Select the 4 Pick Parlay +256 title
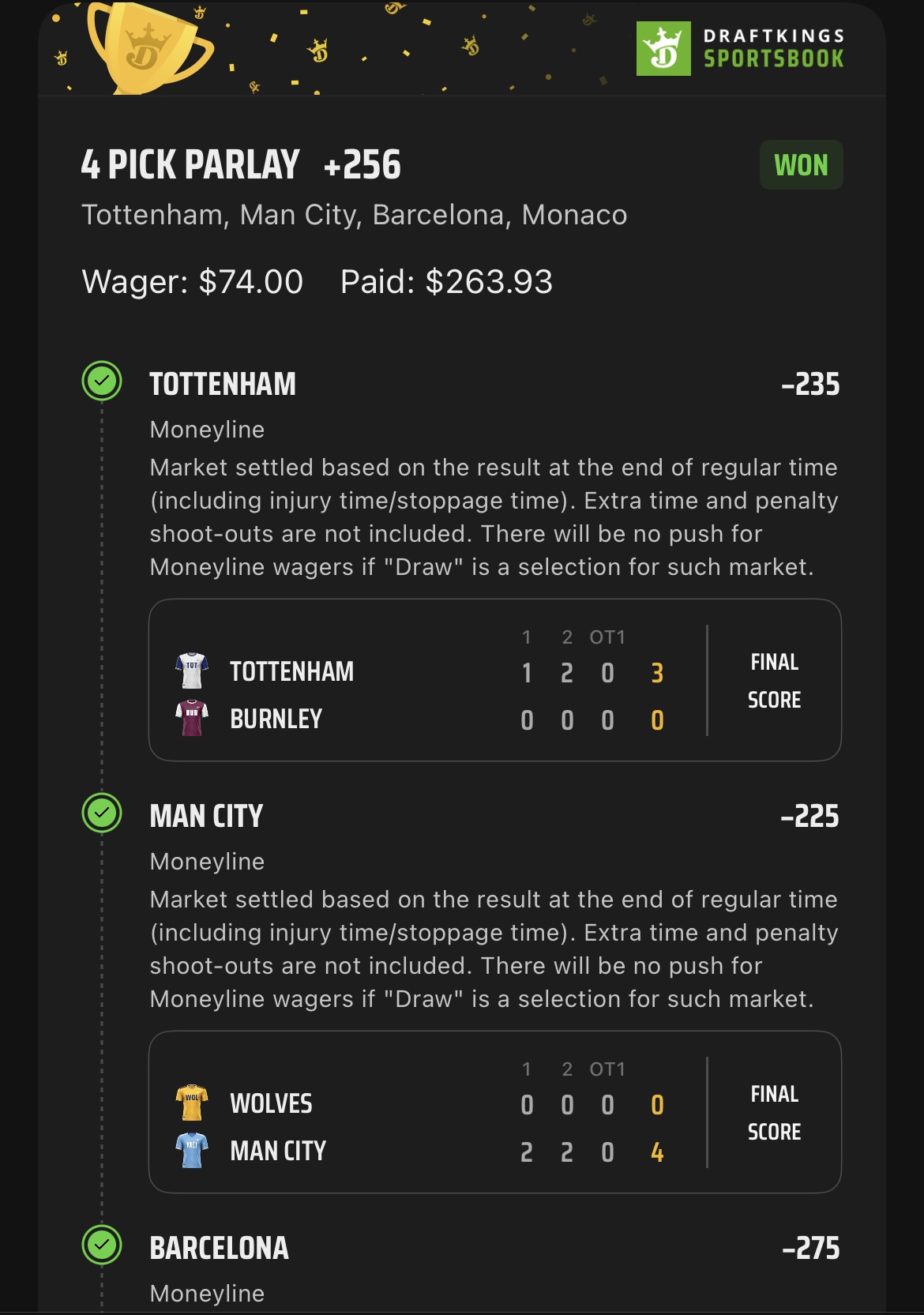Viewport: 924px width, 1315px height. pyautogui.click(x=241, y=165)
